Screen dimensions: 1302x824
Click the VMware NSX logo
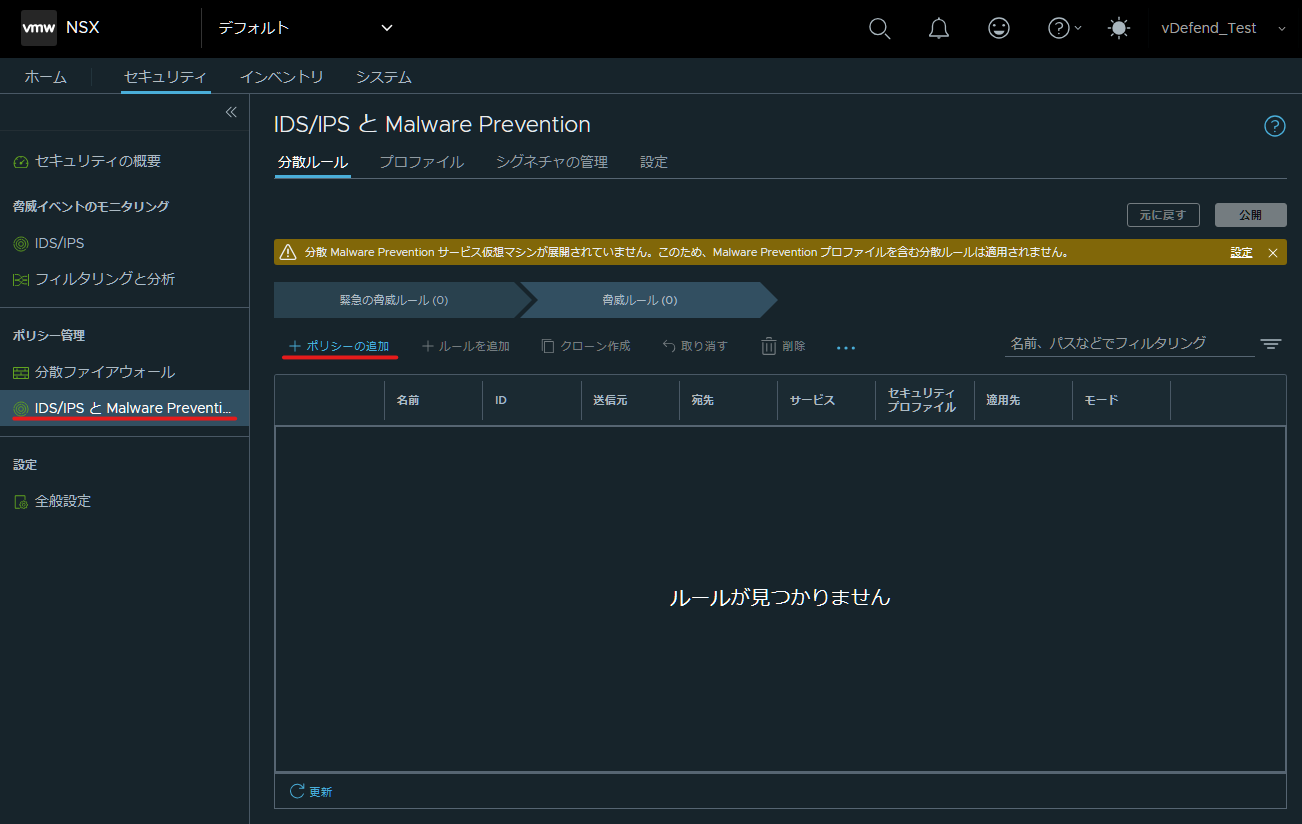pos(39,28)
